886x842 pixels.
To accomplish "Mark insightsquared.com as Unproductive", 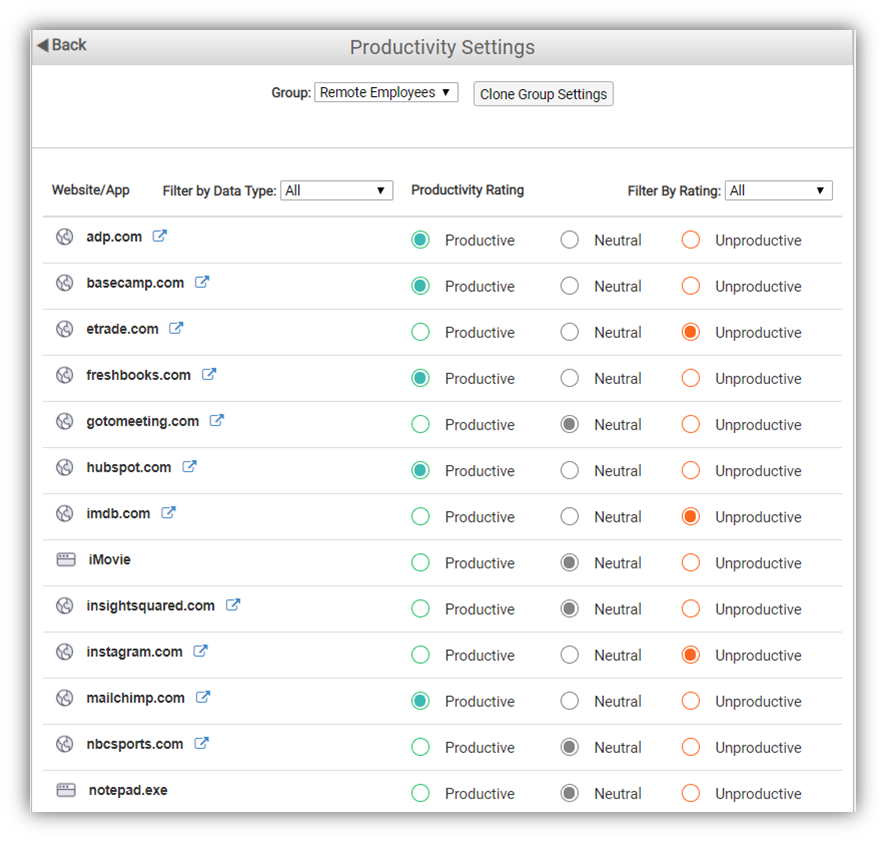I will 690,609.
